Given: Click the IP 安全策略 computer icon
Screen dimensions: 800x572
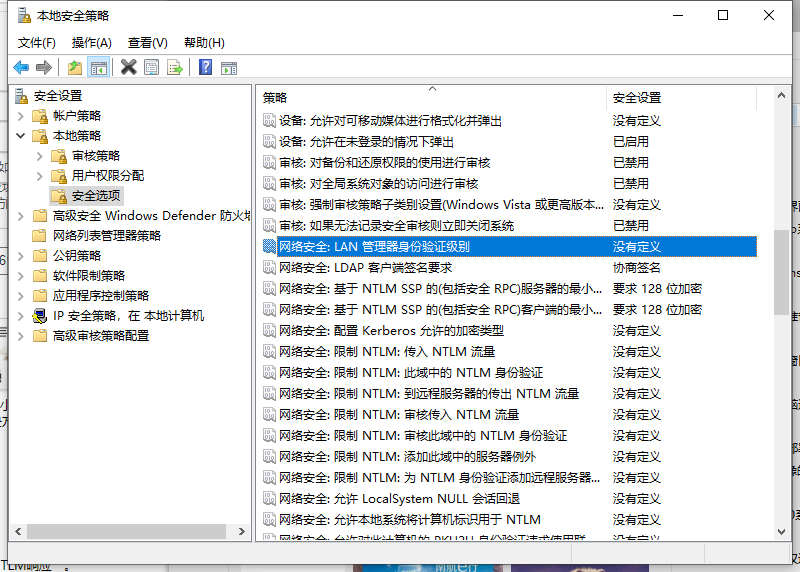Looking at the screenshot, I should 40,316.
